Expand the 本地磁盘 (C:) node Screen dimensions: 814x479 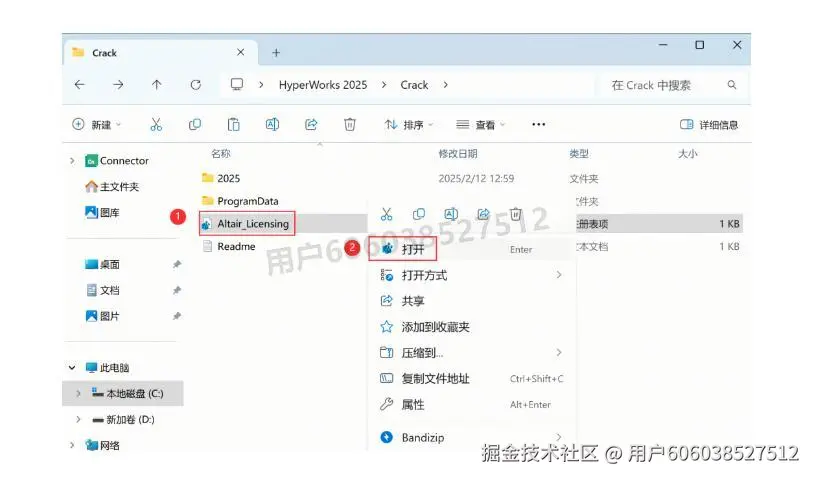[78, 393]
